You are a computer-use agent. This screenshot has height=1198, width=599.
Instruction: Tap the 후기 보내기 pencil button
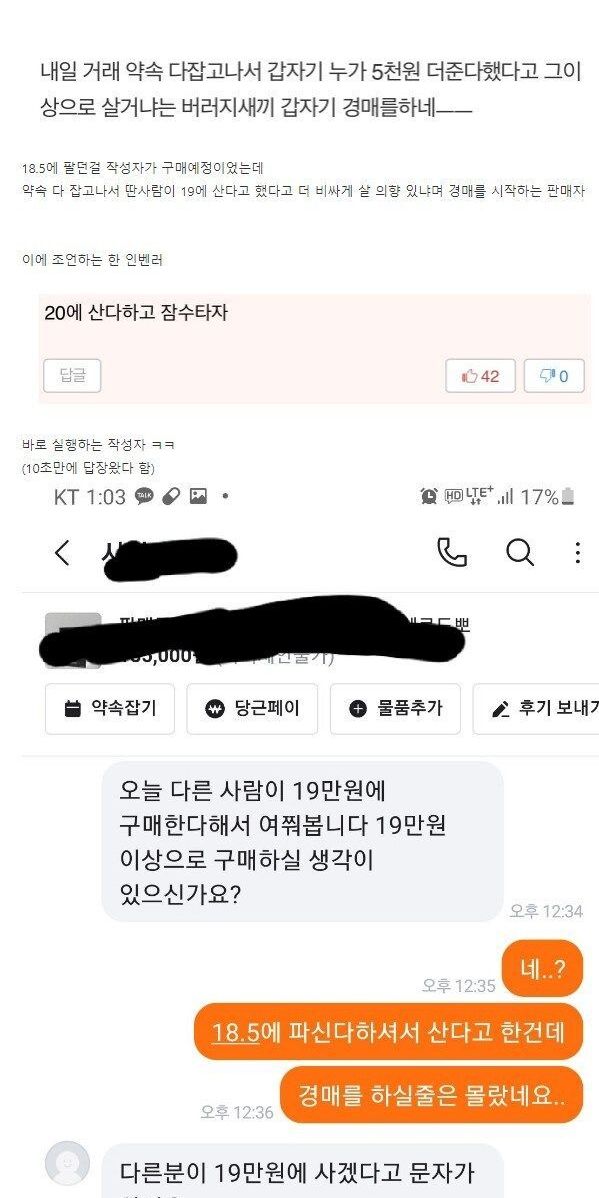(536, 708)
